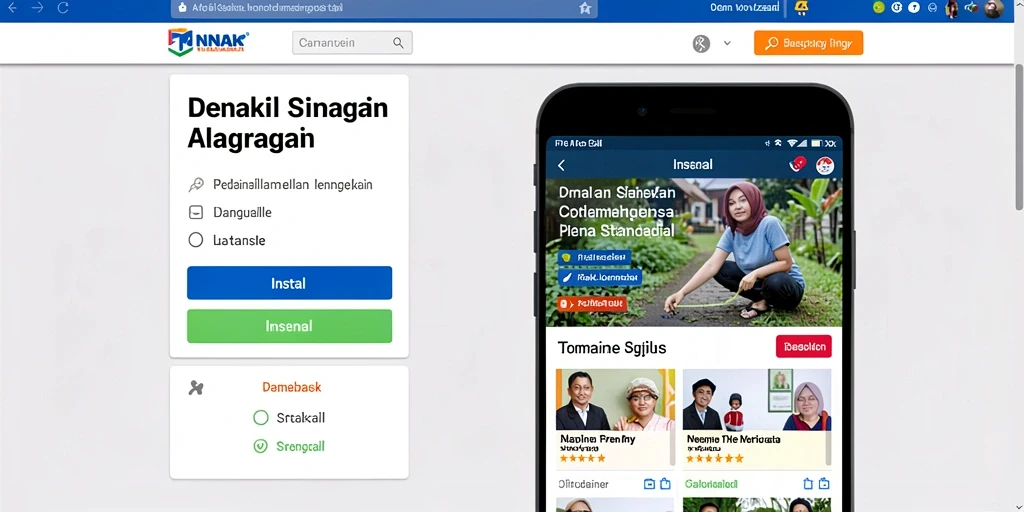Click the Canantein search field
This screenshot has height=512, width=1024.
point(352,42)
